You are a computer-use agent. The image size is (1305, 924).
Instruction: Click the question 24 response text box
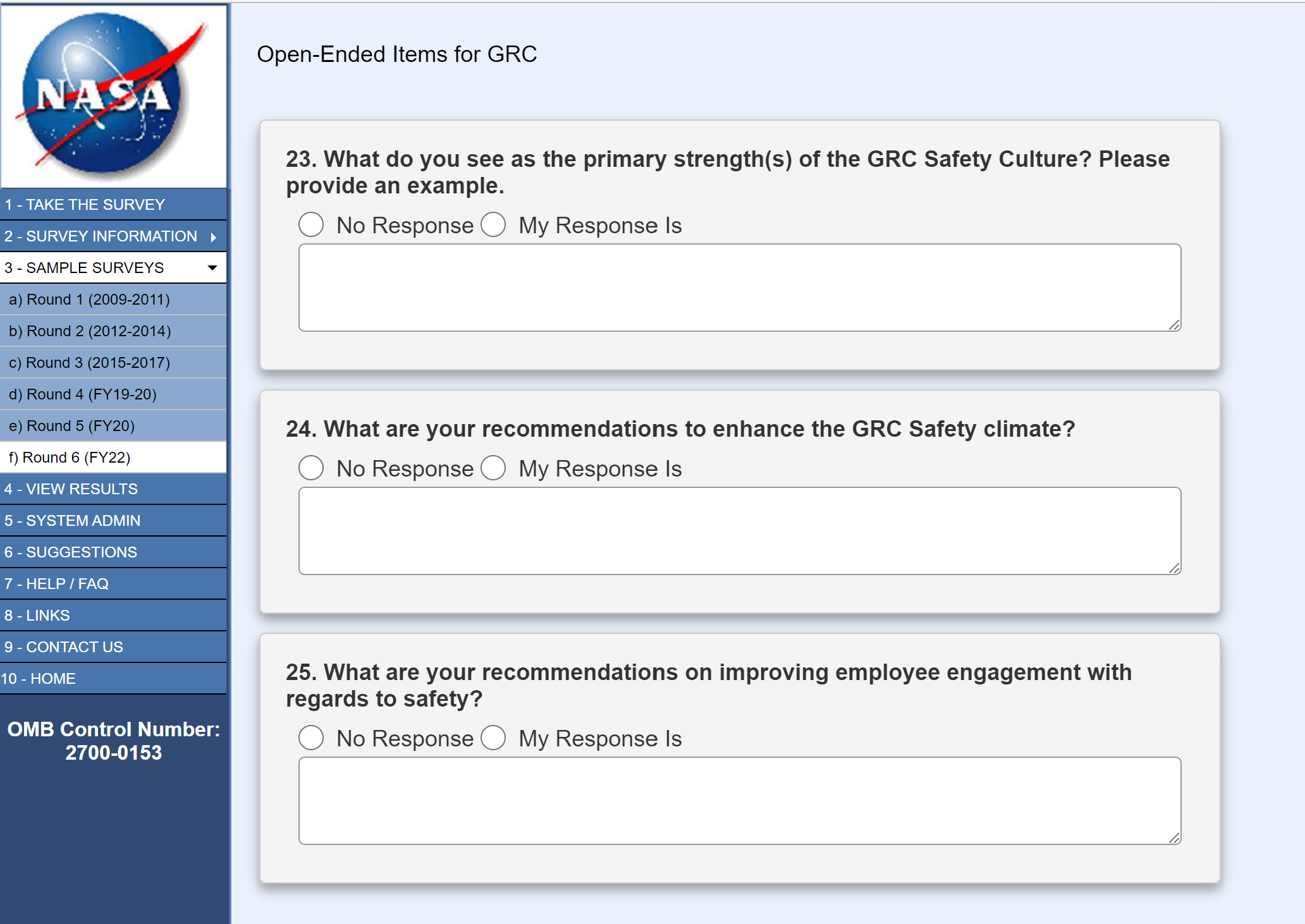point(739,531)
